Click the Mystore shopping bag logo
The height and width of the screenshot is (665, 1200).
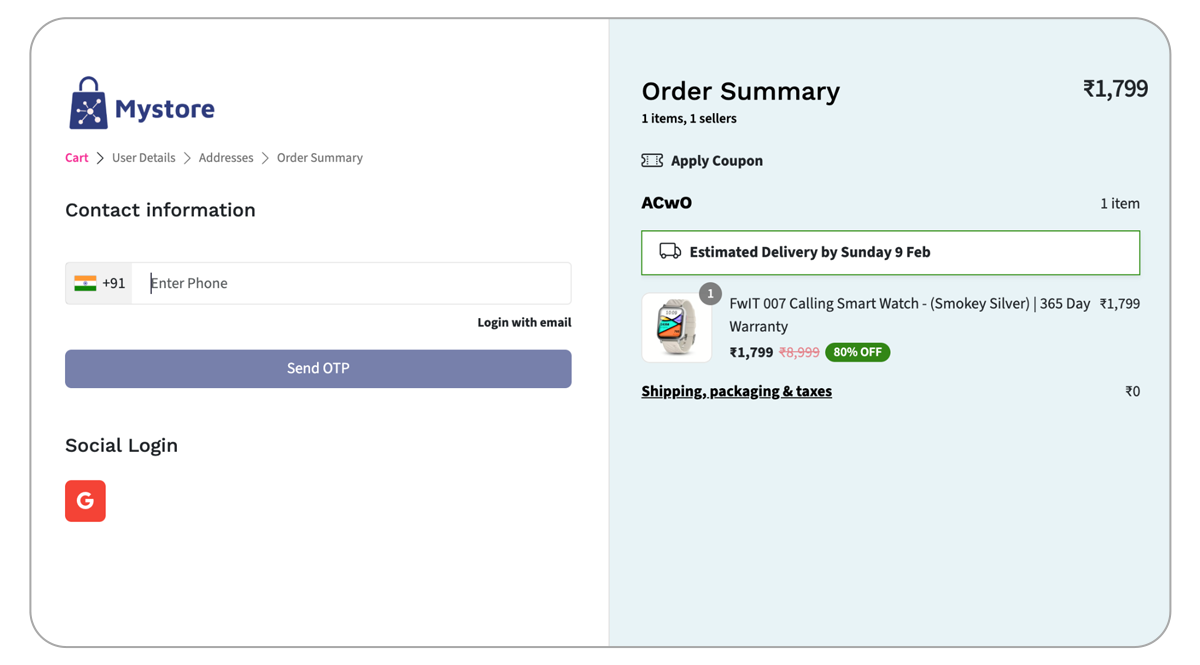88,104
